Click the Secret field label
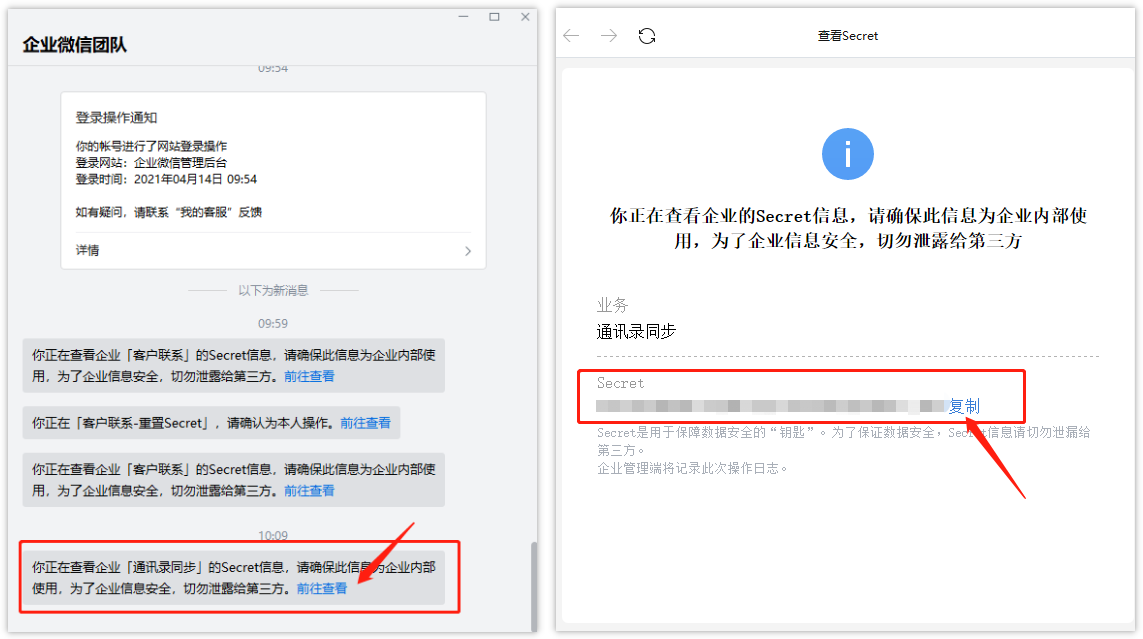Viewport: 1143px width, 639px height. coord(620,383)
